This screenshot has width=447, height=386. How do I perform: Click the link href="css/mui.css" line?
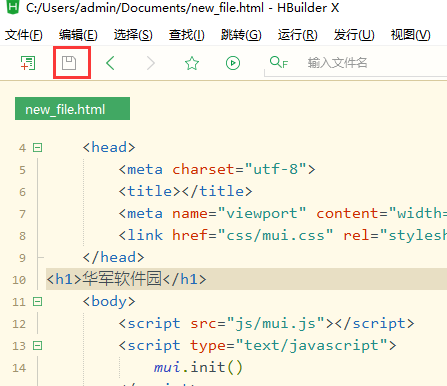point(283,235)
